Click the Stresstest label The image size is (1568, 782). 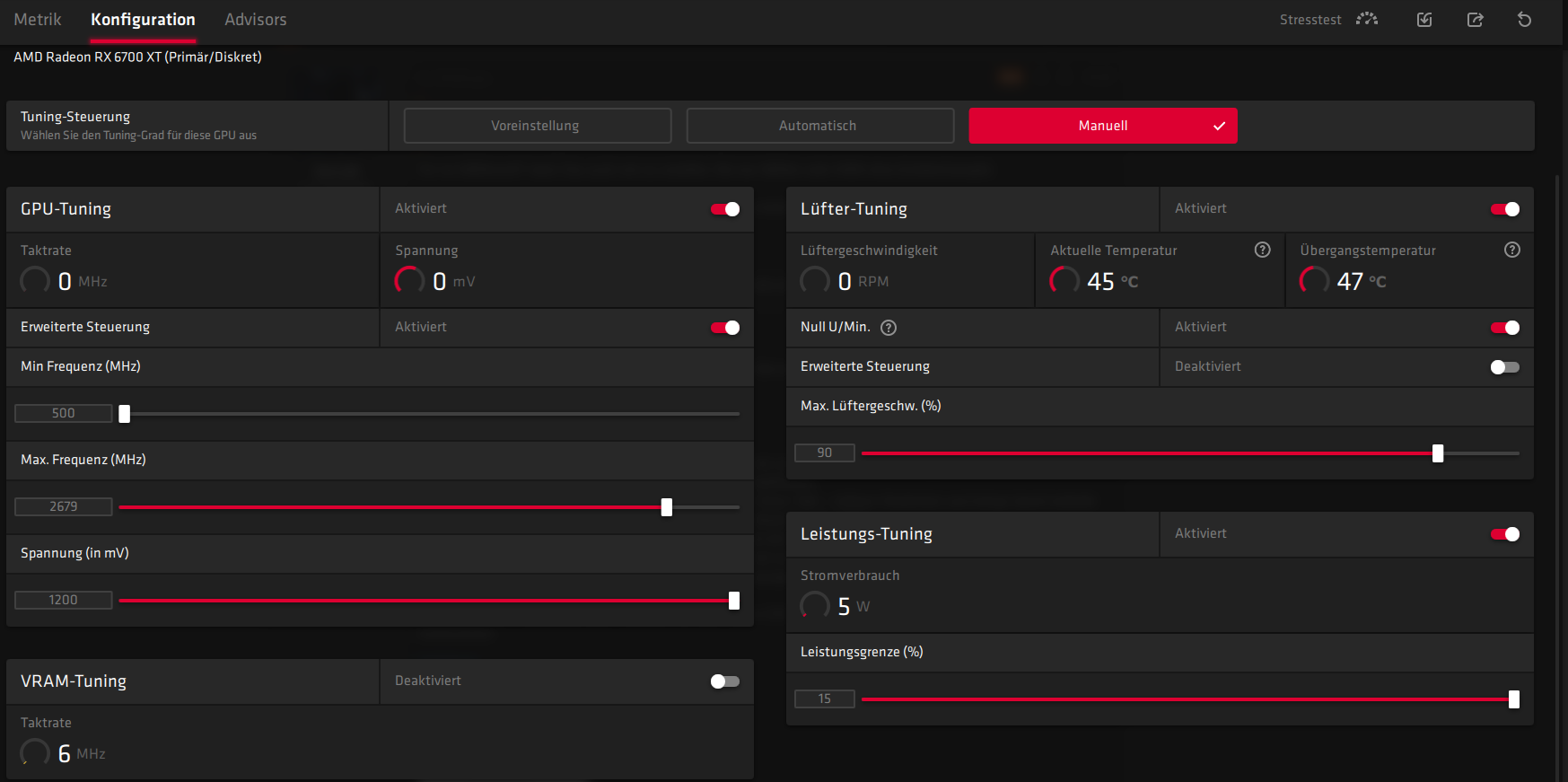[1310, 20]
